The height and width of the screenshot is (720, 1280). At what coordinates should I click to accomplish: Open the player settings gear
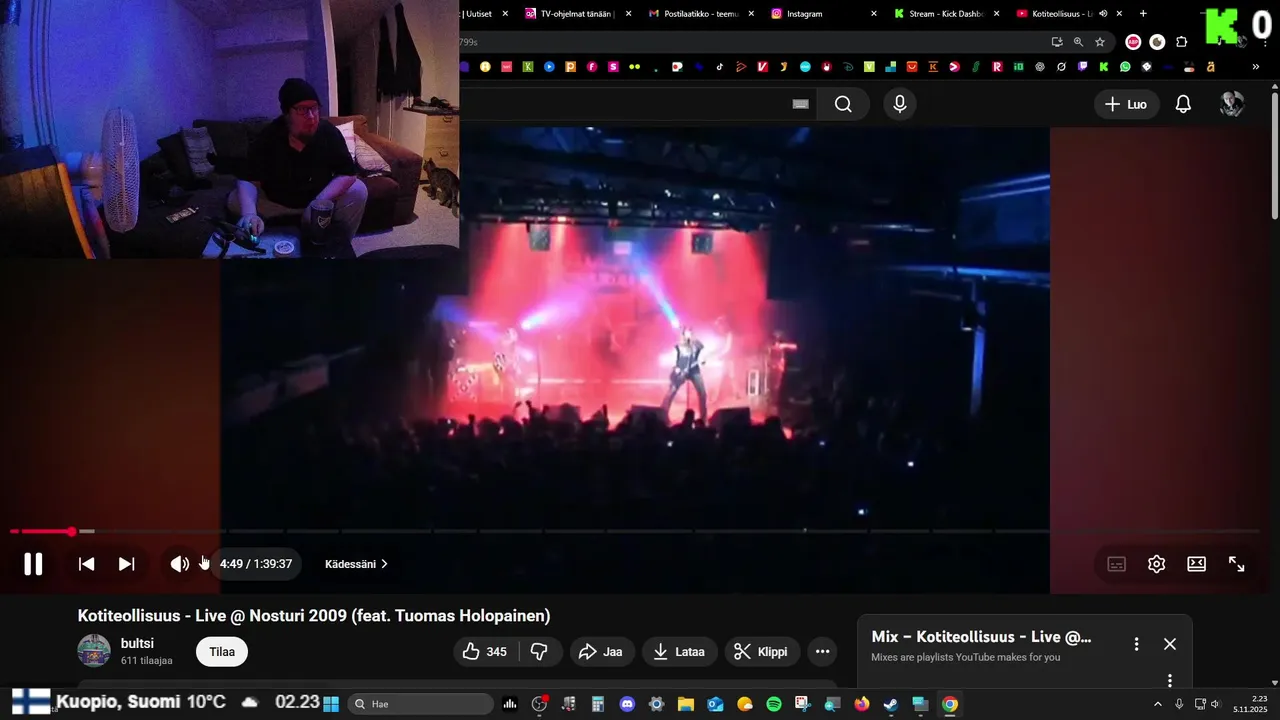click(x=1157, y=564)
